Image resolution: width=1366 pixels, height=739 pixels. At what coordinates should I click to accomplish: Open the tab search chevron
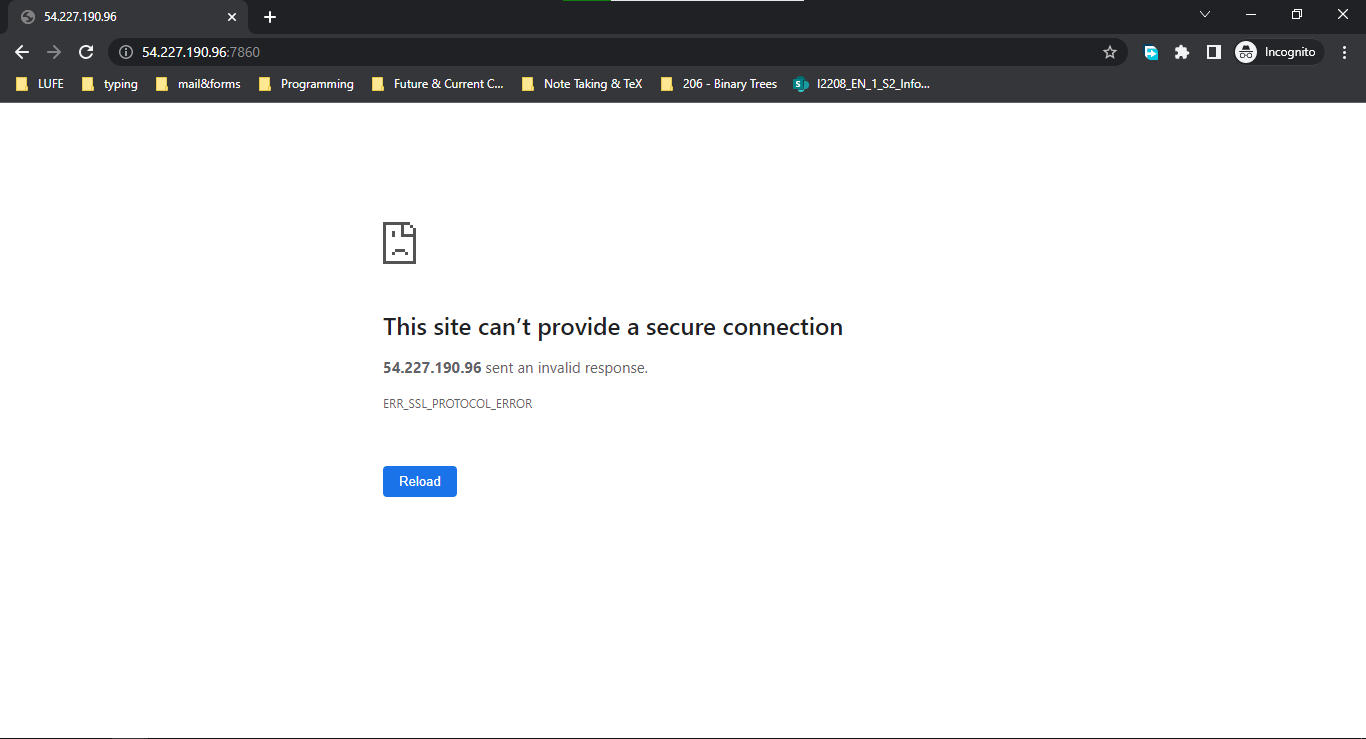coord(1205,14)
